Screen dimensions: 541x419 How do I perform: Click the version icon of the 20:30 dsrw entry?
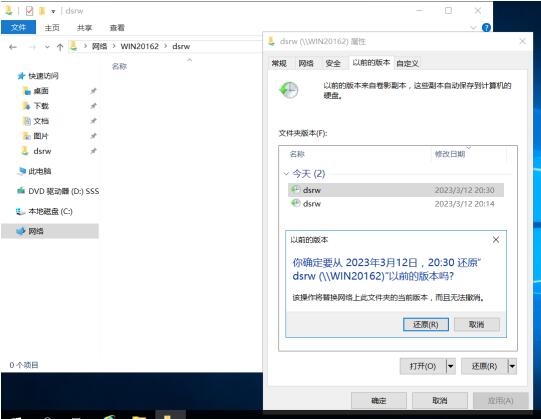tap(296, 189)
